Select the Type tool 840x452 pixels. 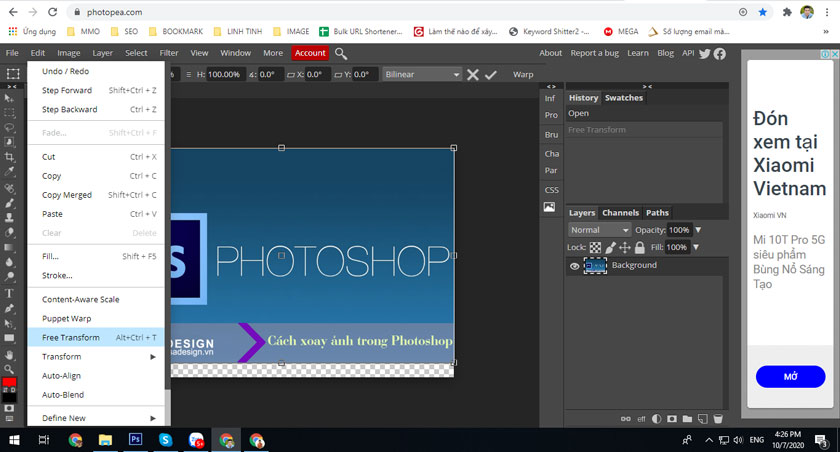point(9,293)
